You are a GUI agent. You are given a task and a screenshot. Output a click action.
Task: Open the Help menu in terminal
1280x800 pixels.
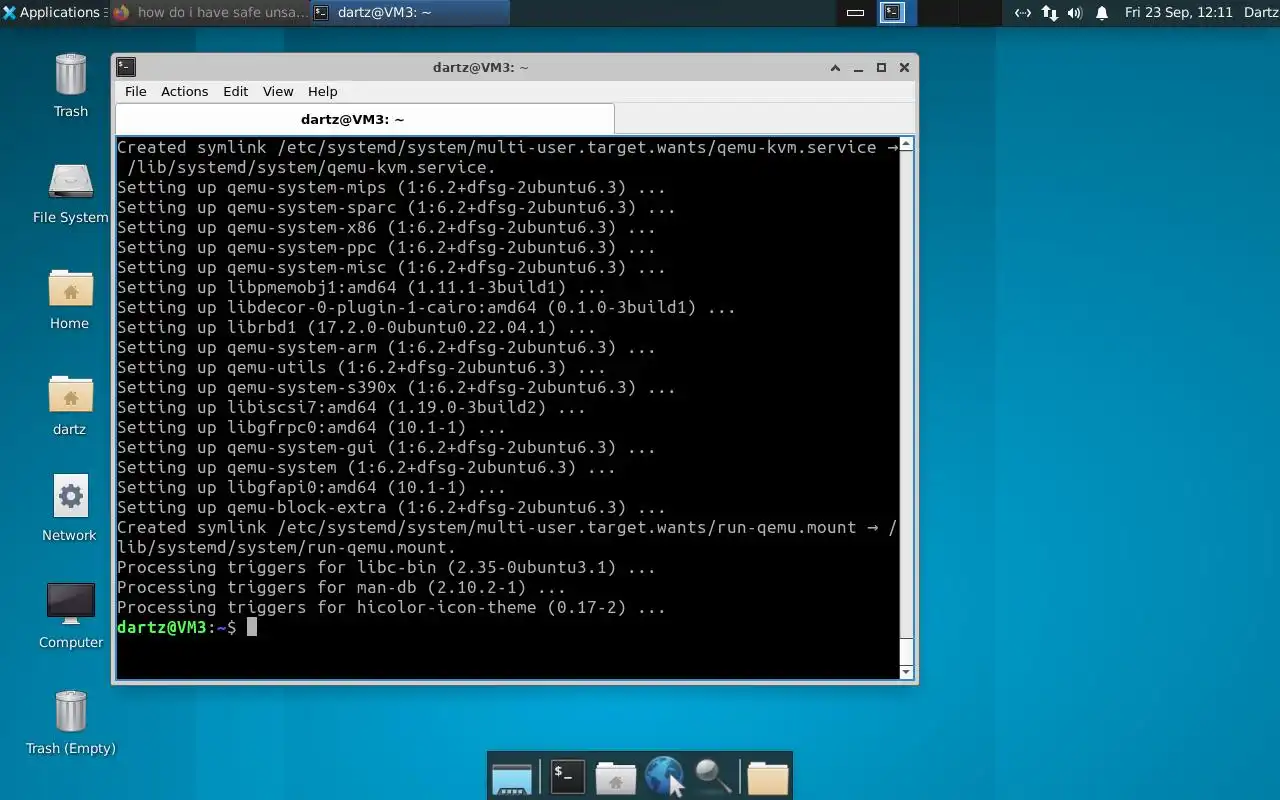(x=322, y=91)
